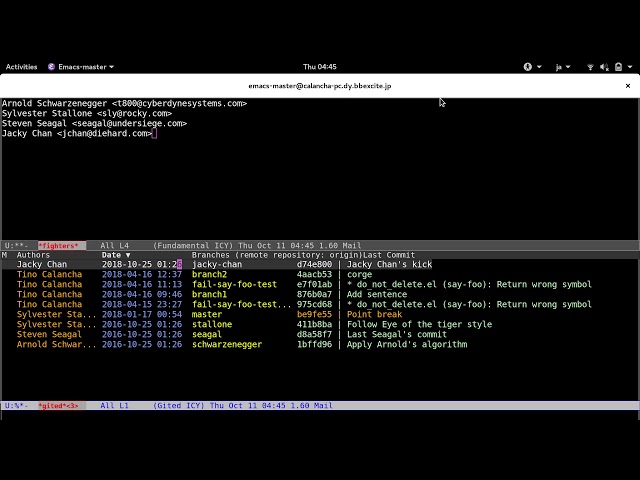640x480 pixels.
Task: Click commit hash d74e800
Action: 314,264
